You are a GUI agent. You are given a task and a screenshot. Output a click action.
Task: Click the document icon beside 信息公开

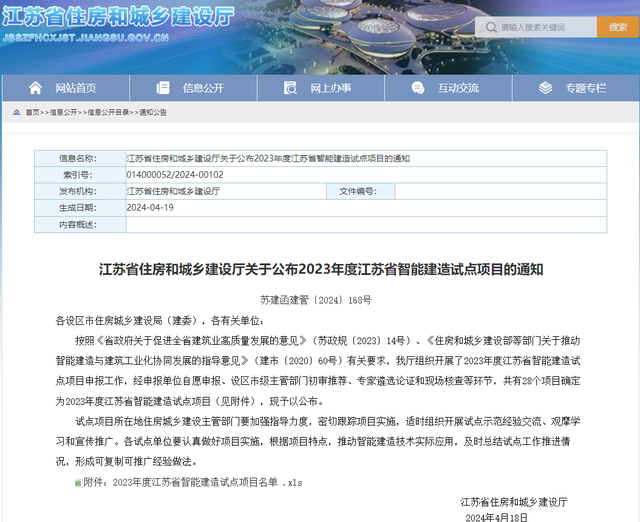coord(162,88)
